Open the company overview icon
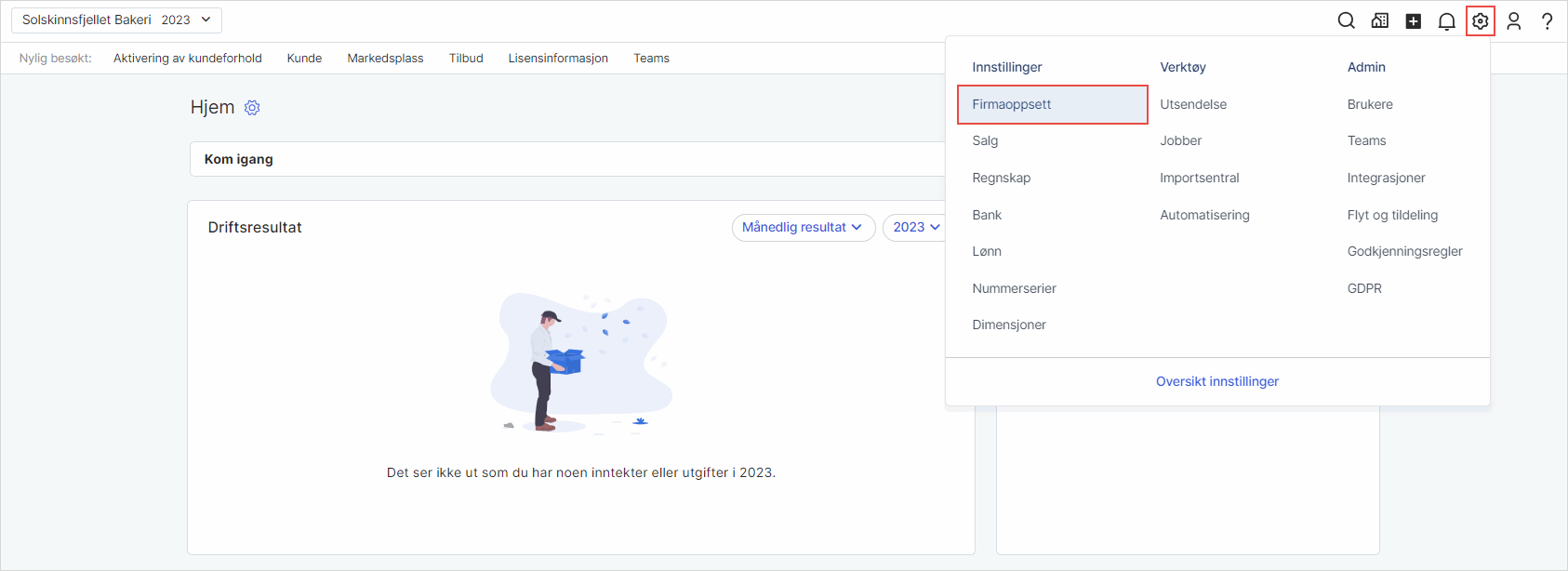1568x571 pixels. (x=1380, y=21)
